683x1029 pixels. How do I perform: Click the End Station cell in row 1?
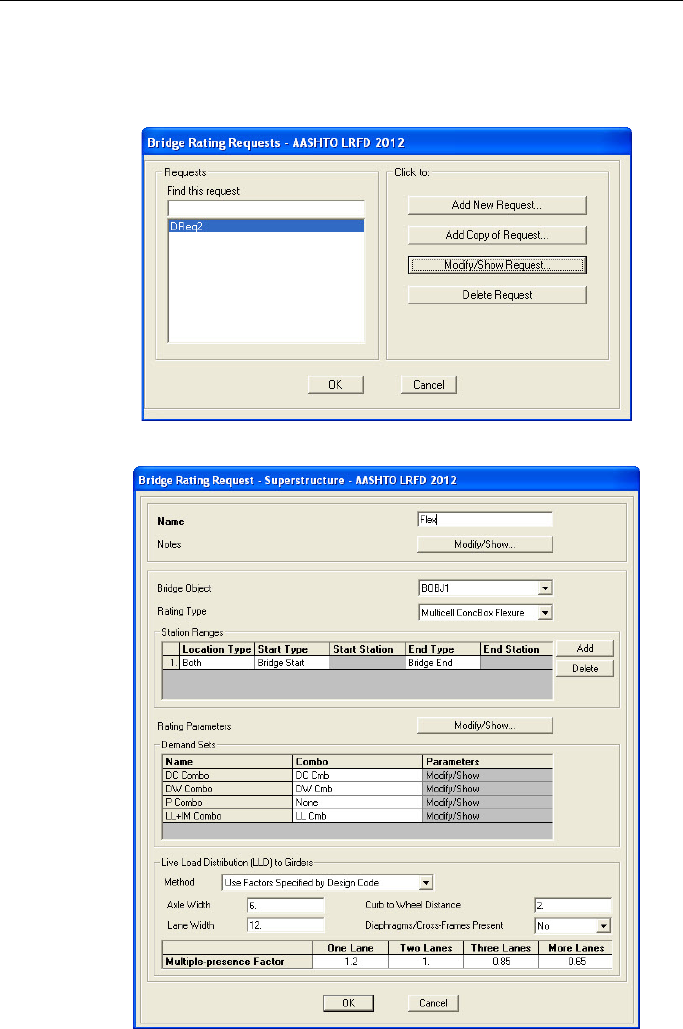(517, 663)
